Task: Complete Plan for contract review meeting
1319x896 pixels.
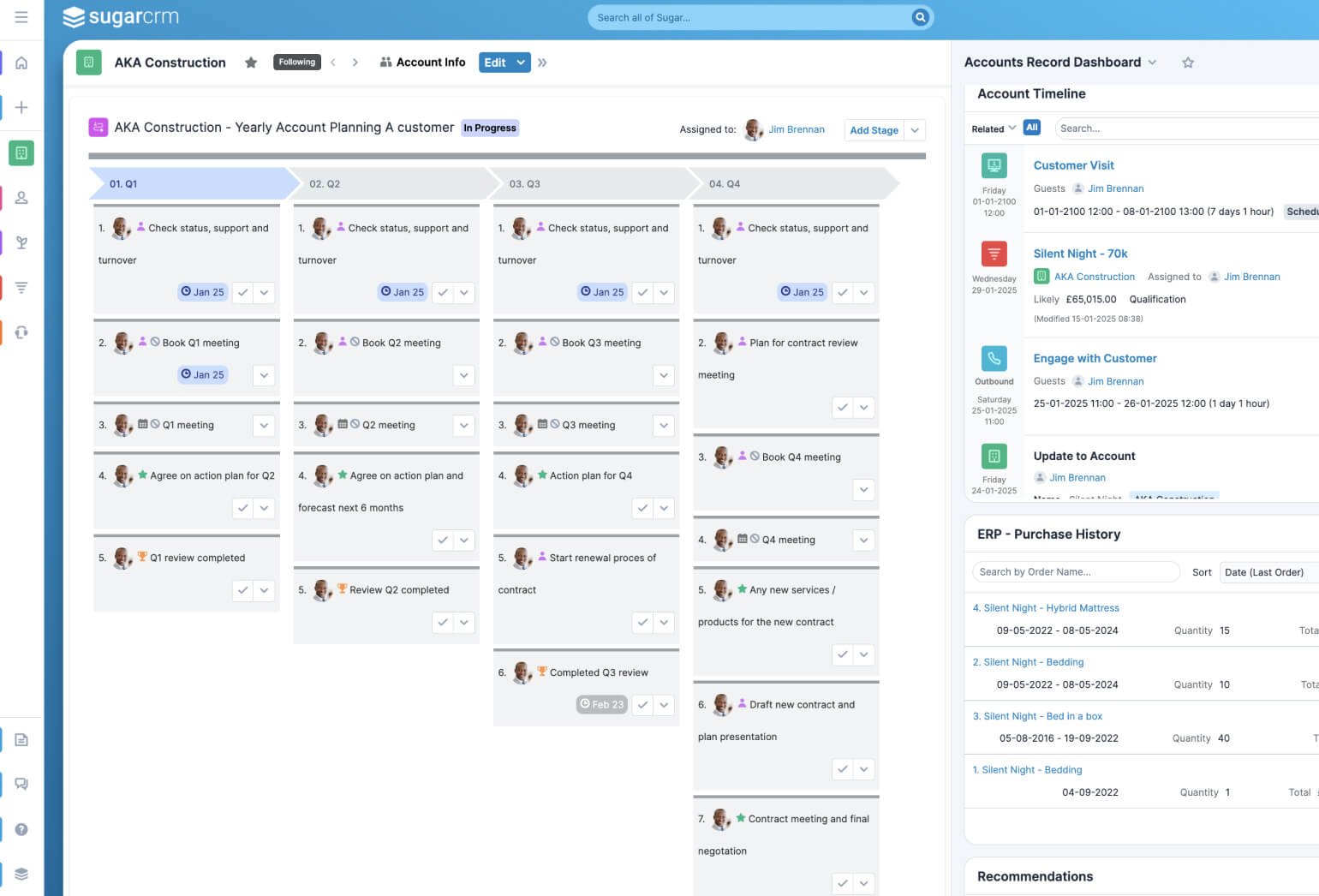Action: 843,408
